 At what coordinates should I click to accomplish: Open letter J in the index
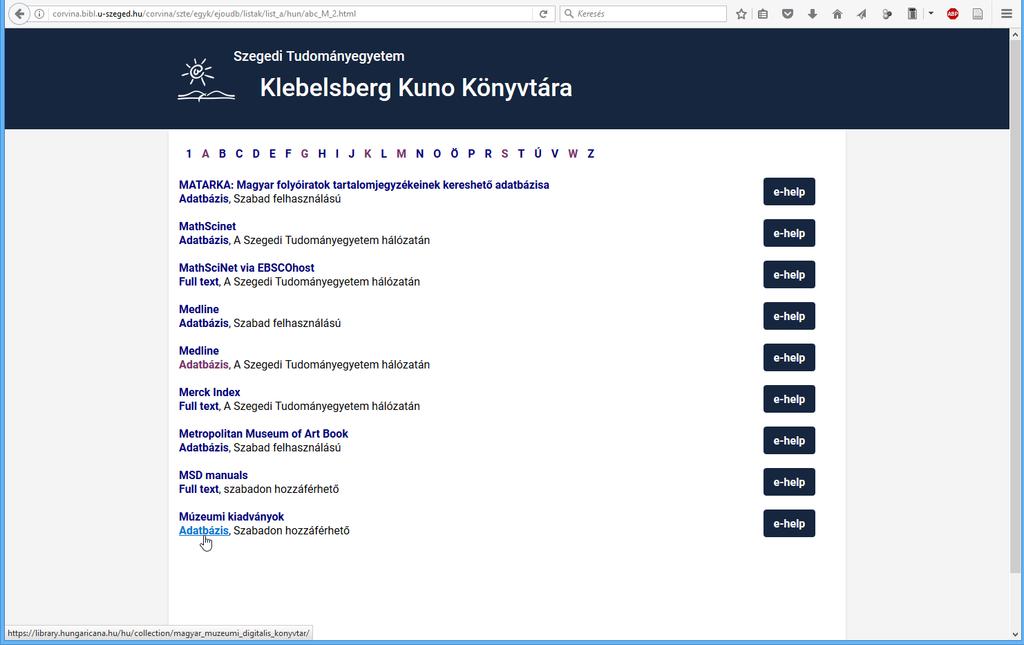click(x=351, y=154)
